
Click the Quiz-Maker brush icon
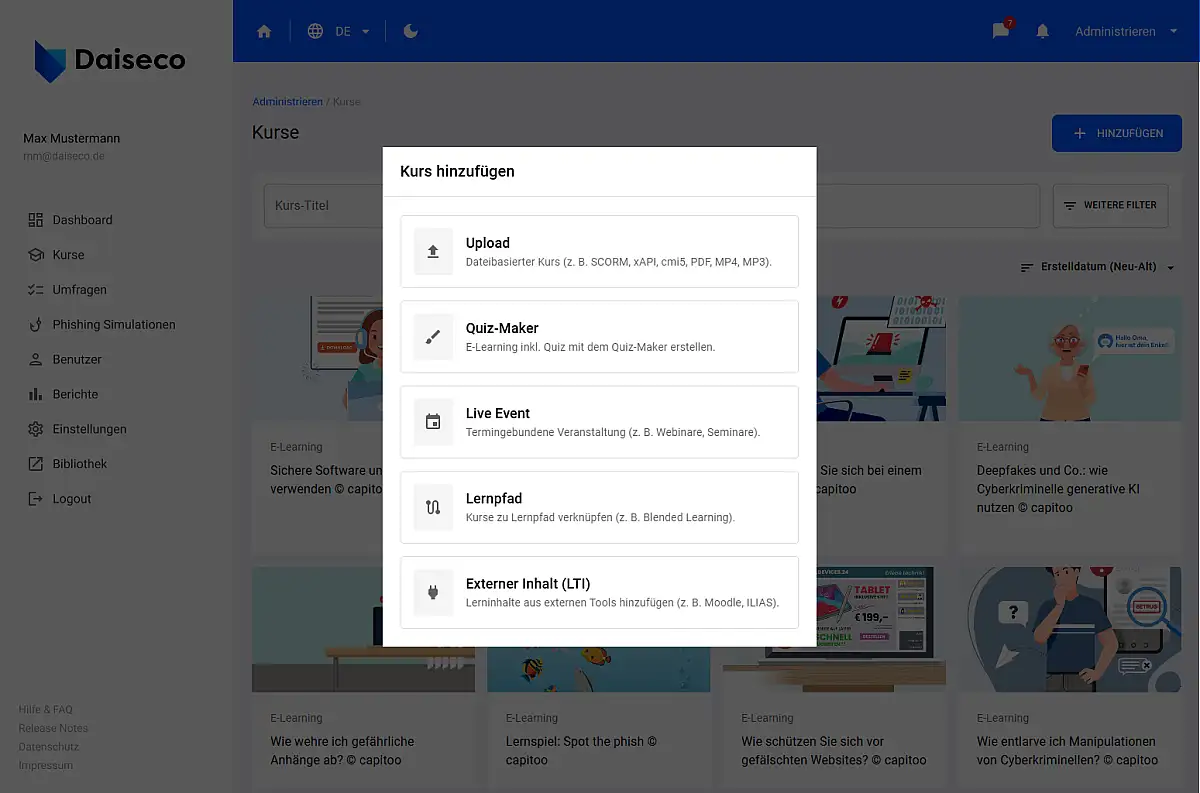point(433,337)
